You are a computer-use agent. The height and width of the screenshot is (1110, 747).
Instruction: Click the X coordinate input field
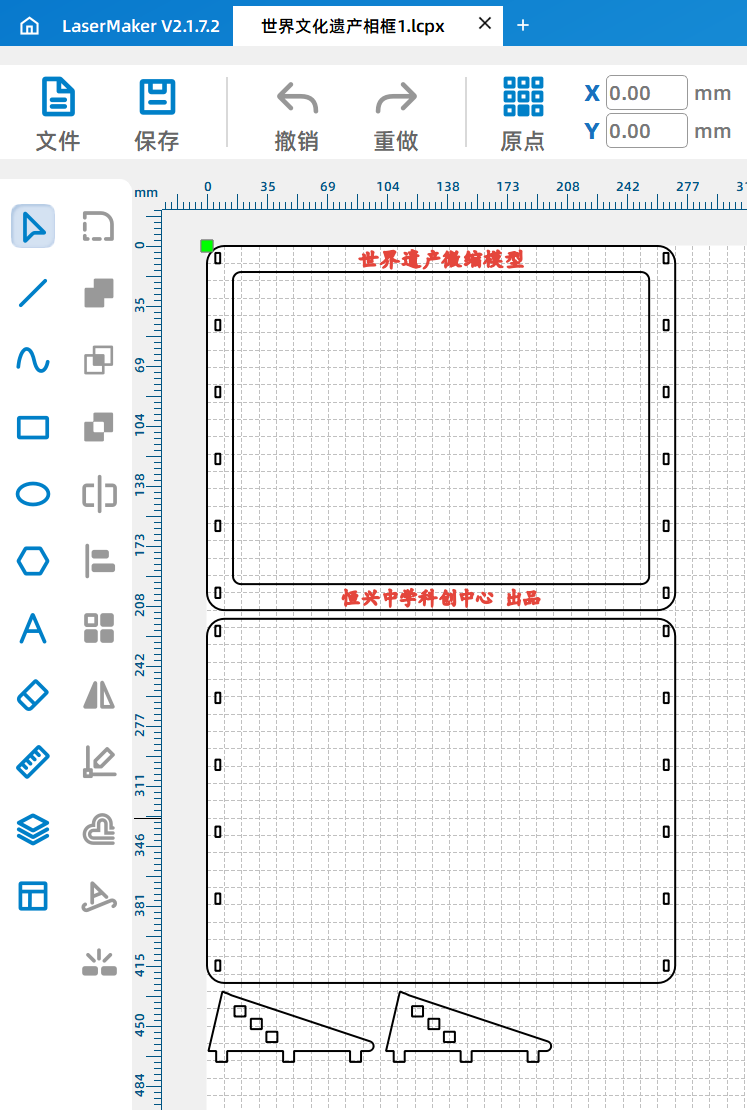pyautogui.click(x=646, y=93)
